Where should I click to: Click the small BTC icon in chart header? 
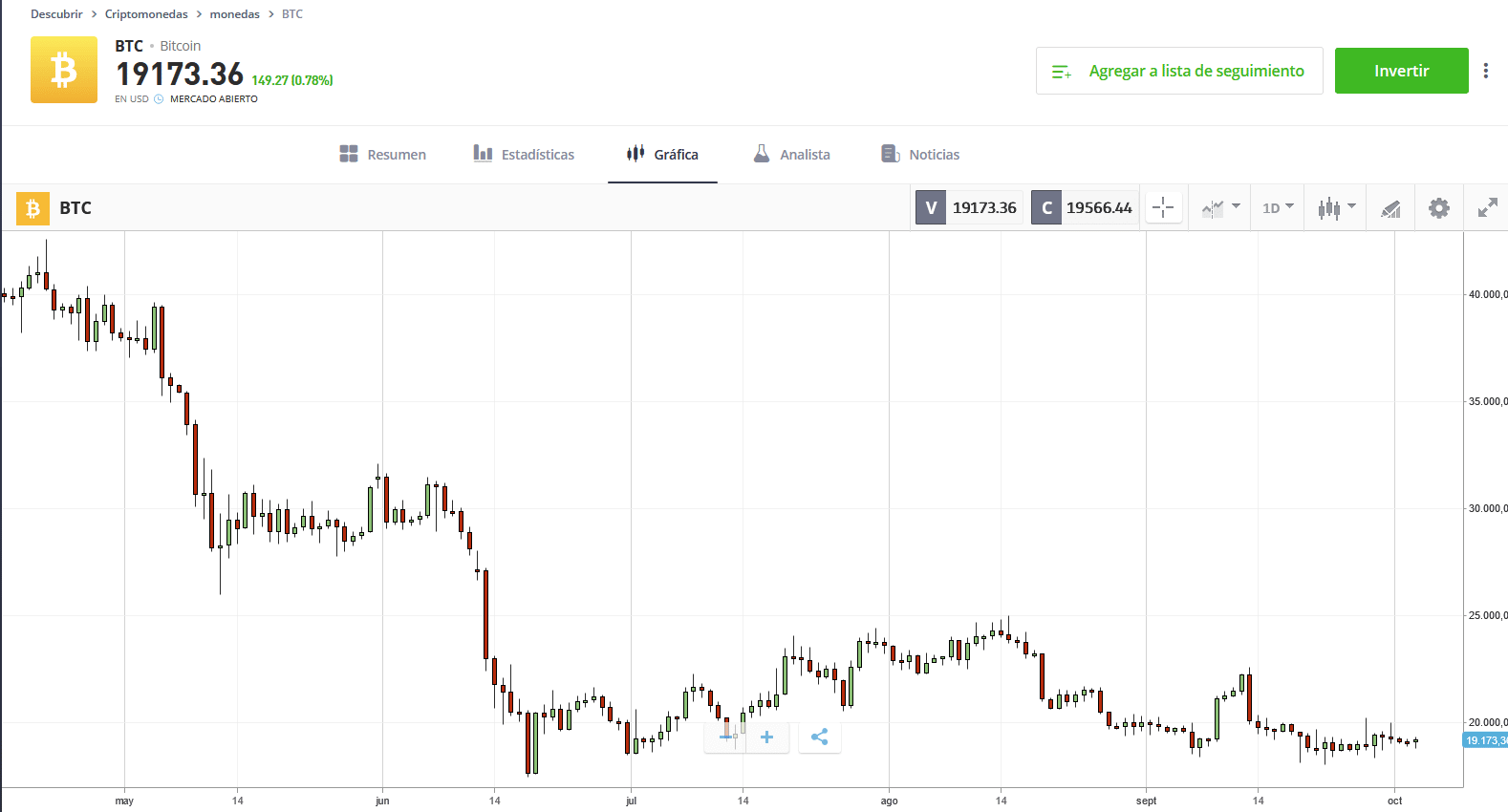pyautogui.click(x=32, y=208)
